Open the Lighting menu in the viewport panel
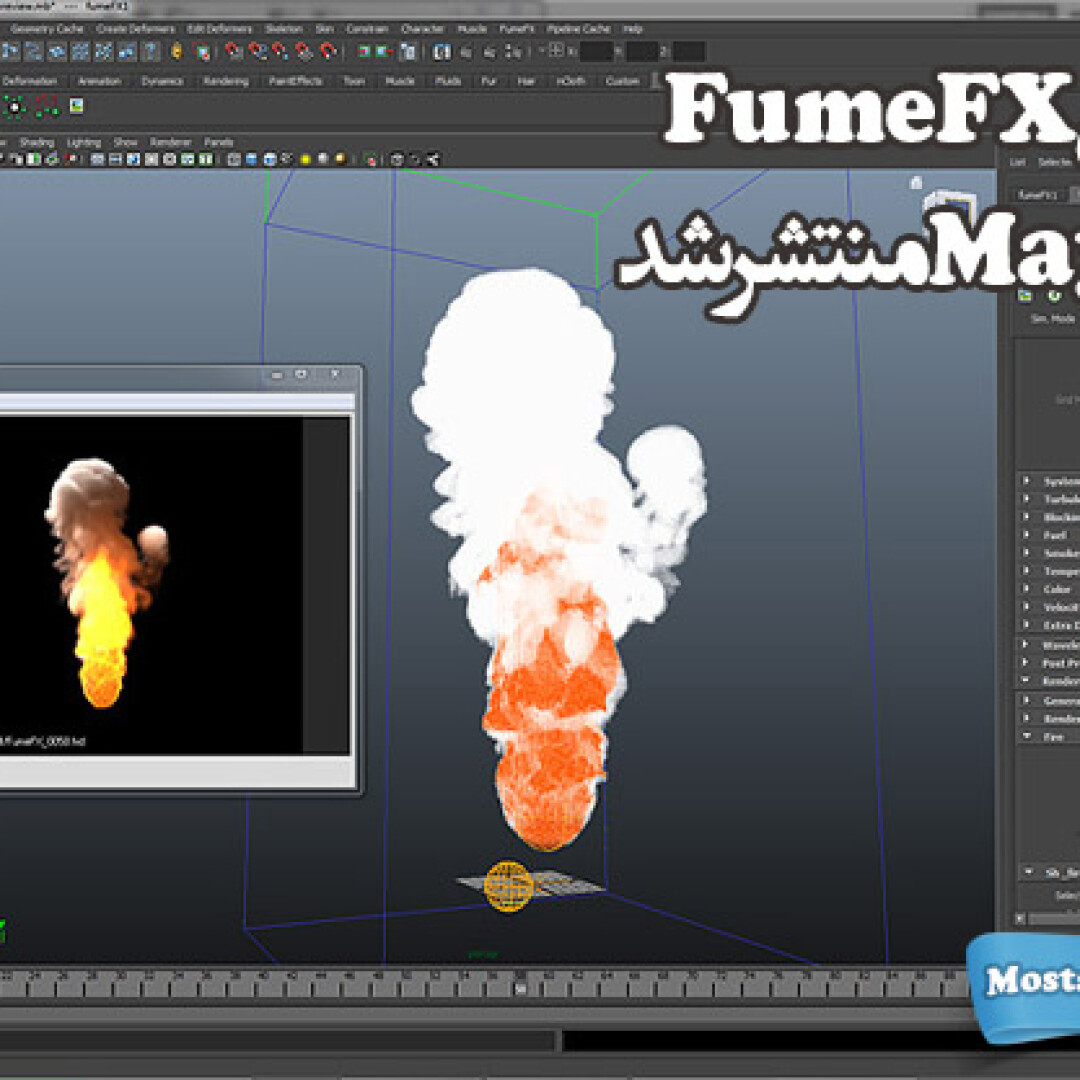 (84, 142)
